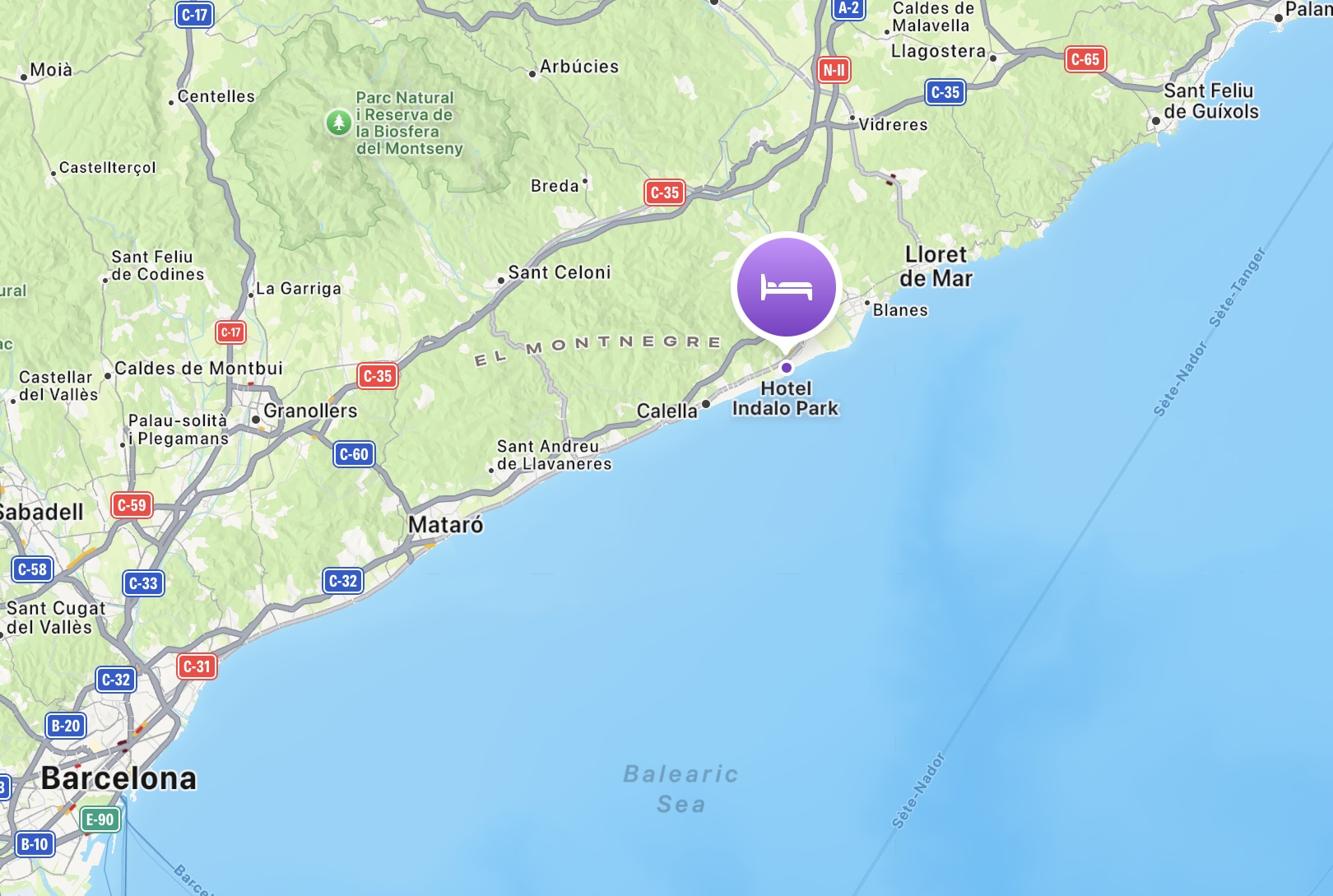Click the Balearic Sea label
The width and height of the screenshot is (1333, 896).
(x=681, y=789)
